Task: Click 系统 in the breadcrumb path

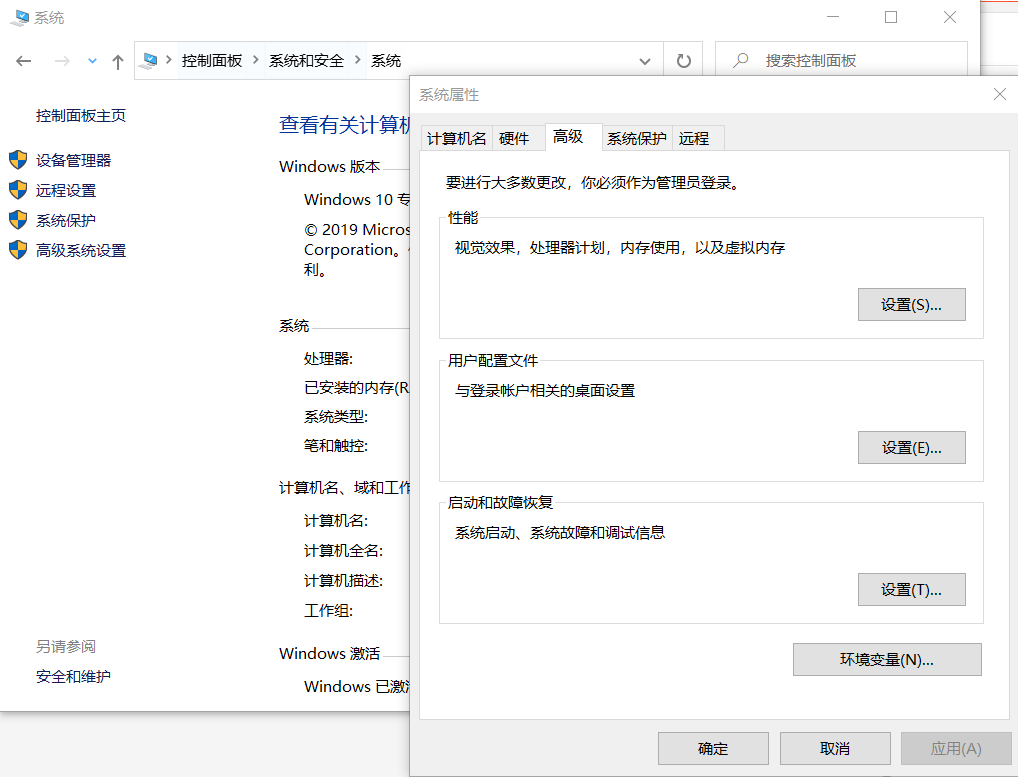Action: (386, 61)
